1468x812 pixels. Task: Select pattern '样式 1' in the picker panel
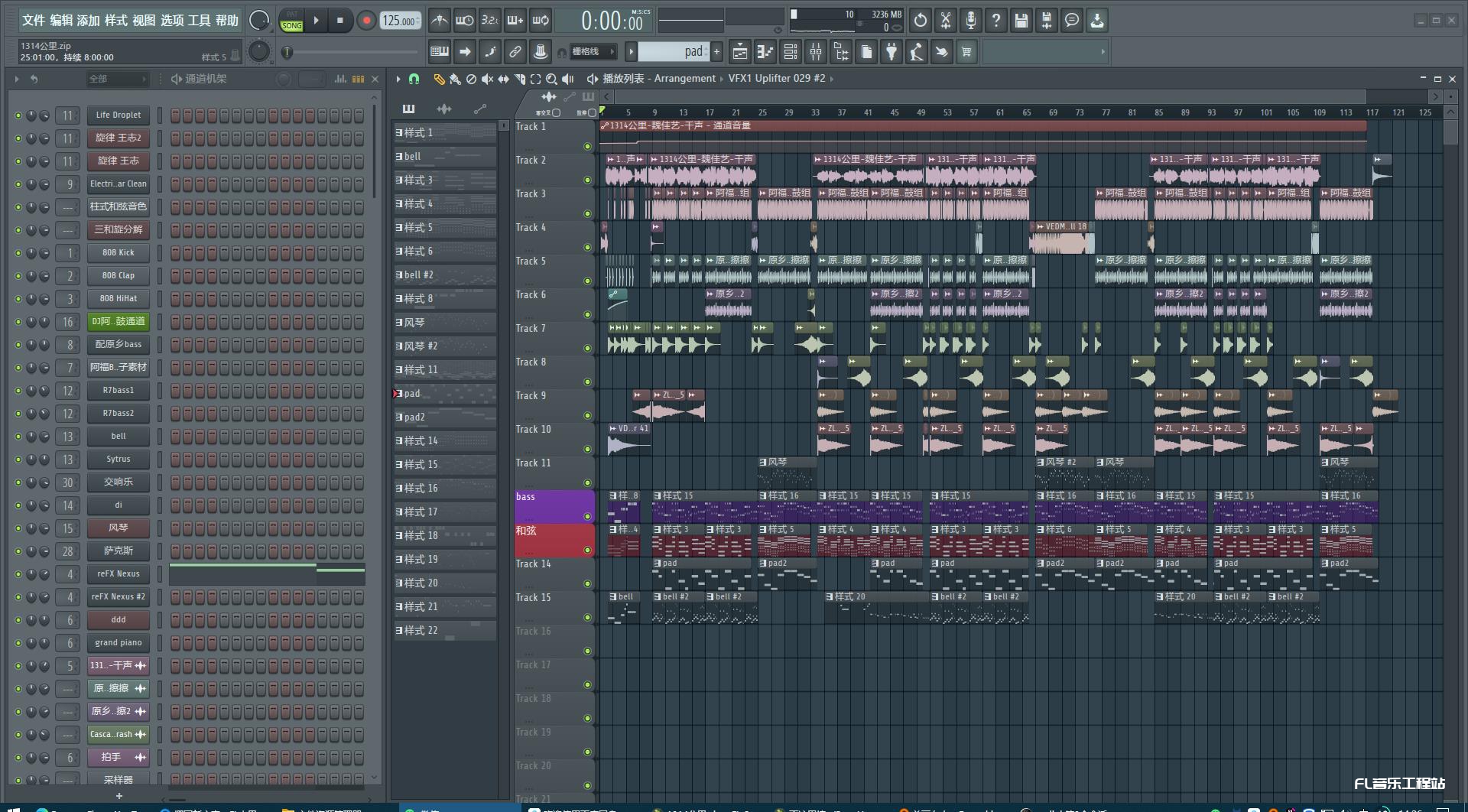pyautogui.click(x=445, y=133)
